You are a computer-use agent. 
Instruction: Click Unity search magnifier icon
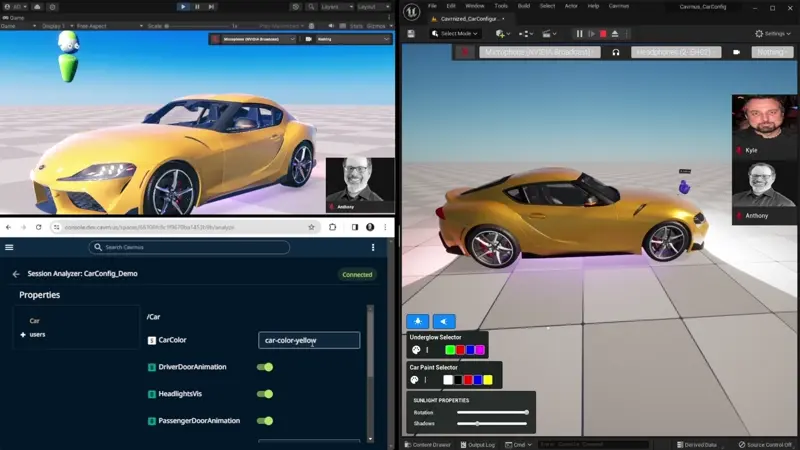311,7
